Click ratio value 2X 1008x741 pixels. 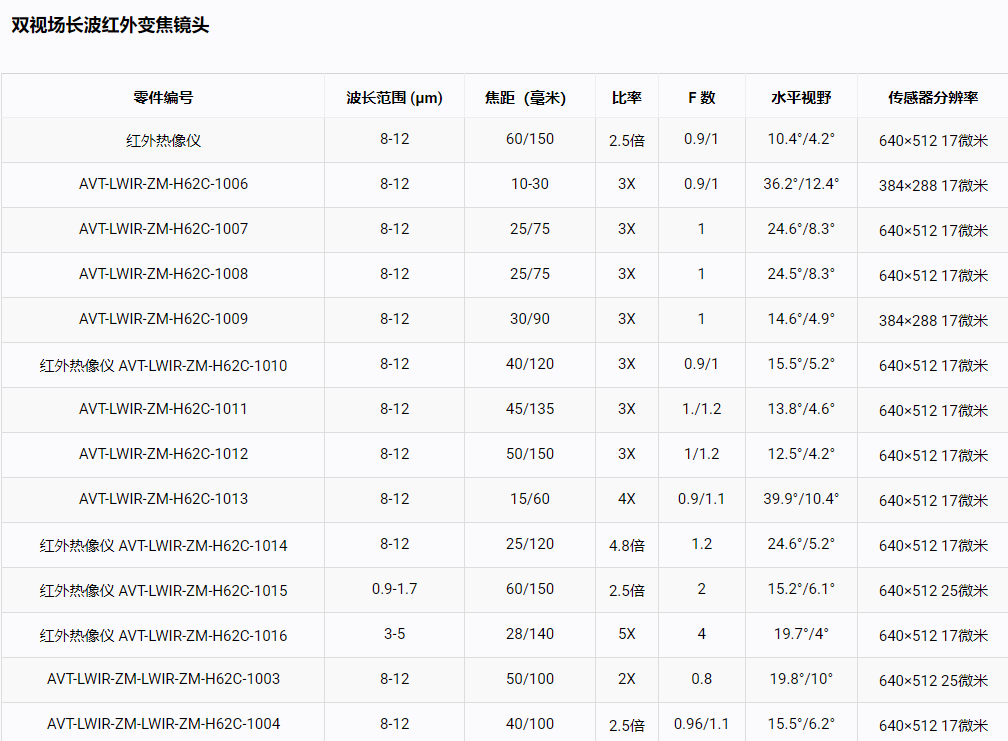pyautogui.click(x=627, y=679)
